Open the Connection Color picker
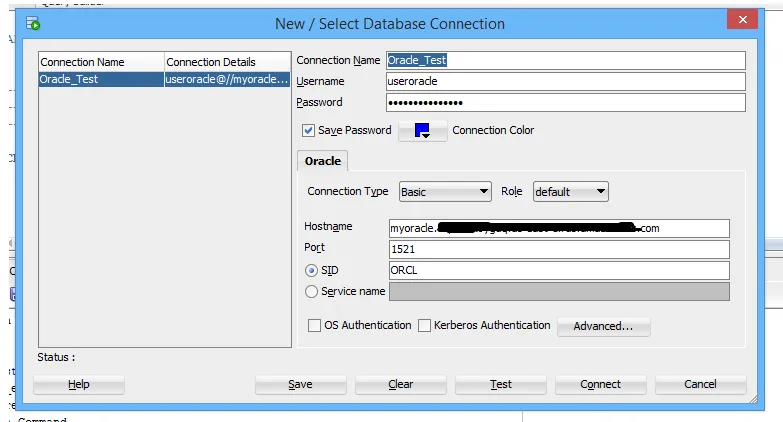This screenshot has width=783, height=422. [422, 131]
